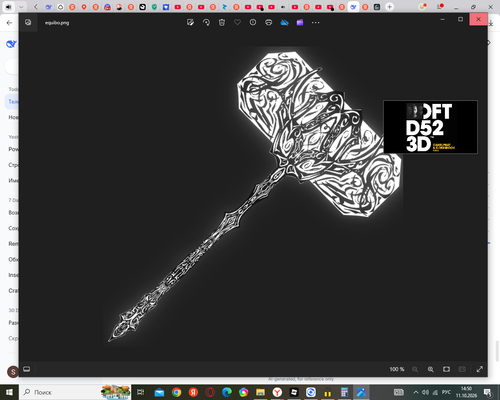This screenshot has width=500, height=400.
Task: Open volume control in system tray
Action: (x=425, y=392)
